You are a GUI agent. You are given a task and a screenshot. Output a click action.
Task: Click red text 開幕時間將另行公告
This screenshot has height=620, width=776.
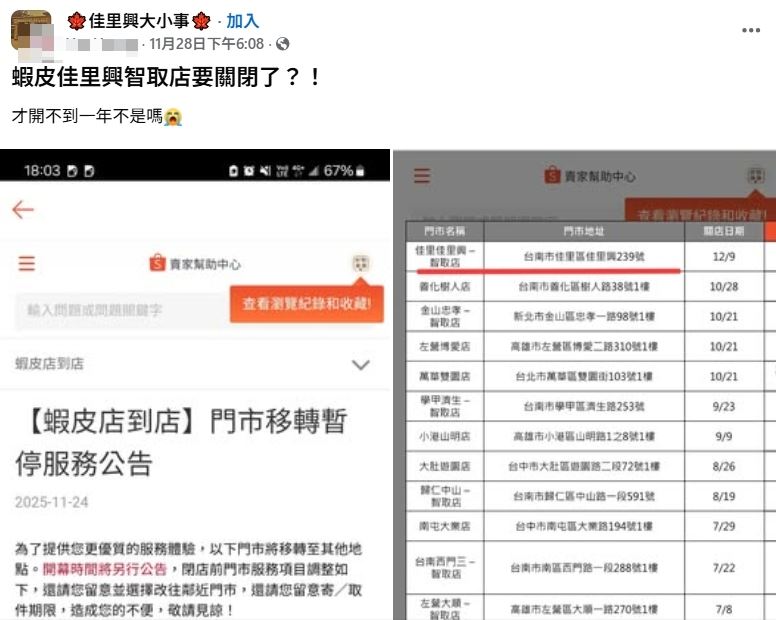(105, 569)
